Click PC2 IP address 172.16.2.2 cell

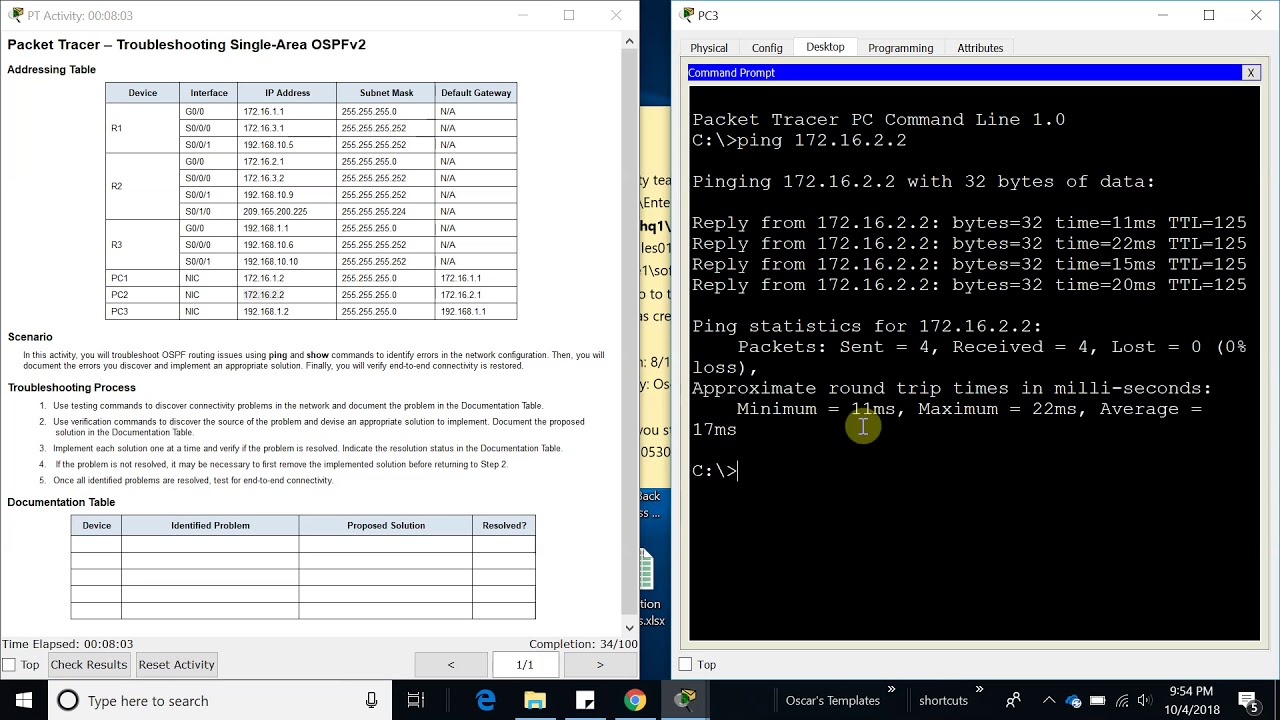tap(286, 295)
